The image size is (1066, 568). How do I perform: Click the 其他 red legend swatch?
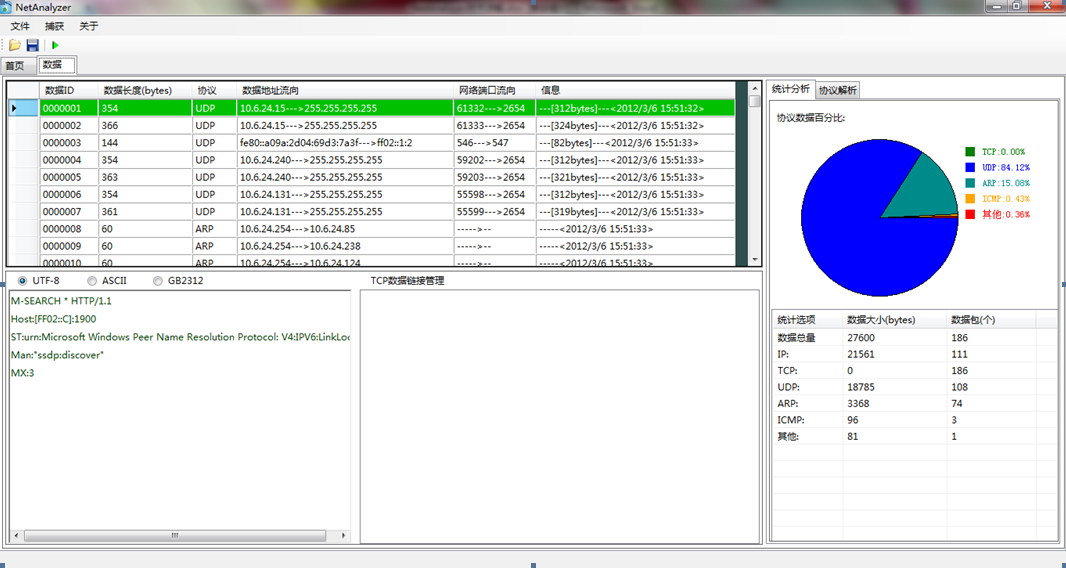point(970,214)
